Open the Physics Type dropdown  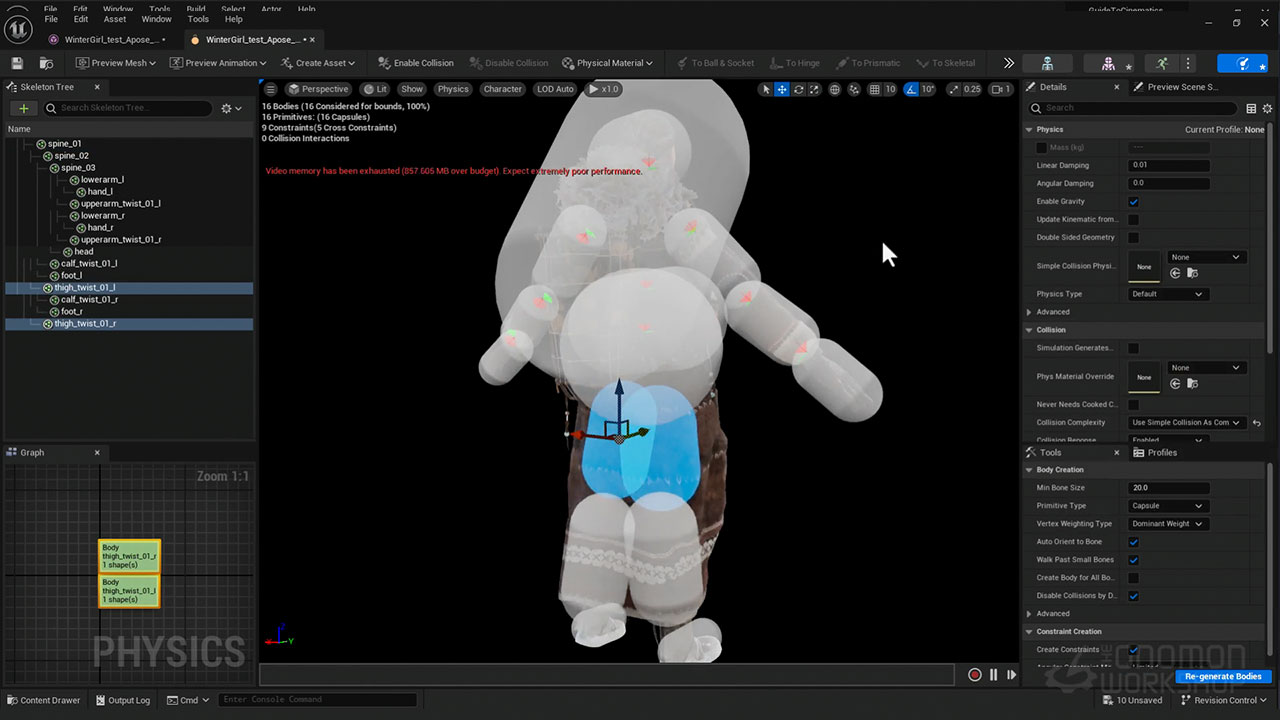(x=1168, y=294)
